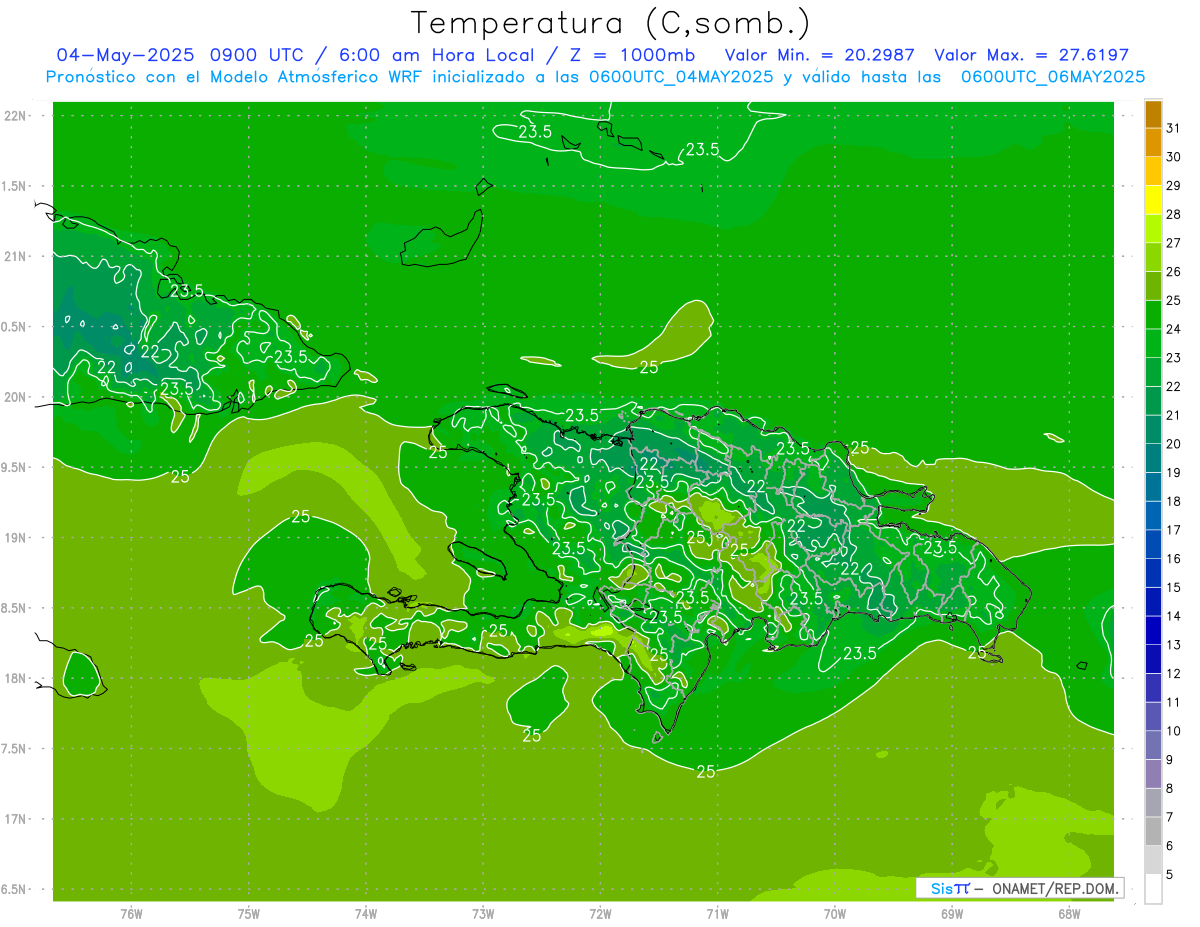The width and height of the screenshot is (1200, 927).
Task: Click the color scale label '31'
Action: point(1174,128)
